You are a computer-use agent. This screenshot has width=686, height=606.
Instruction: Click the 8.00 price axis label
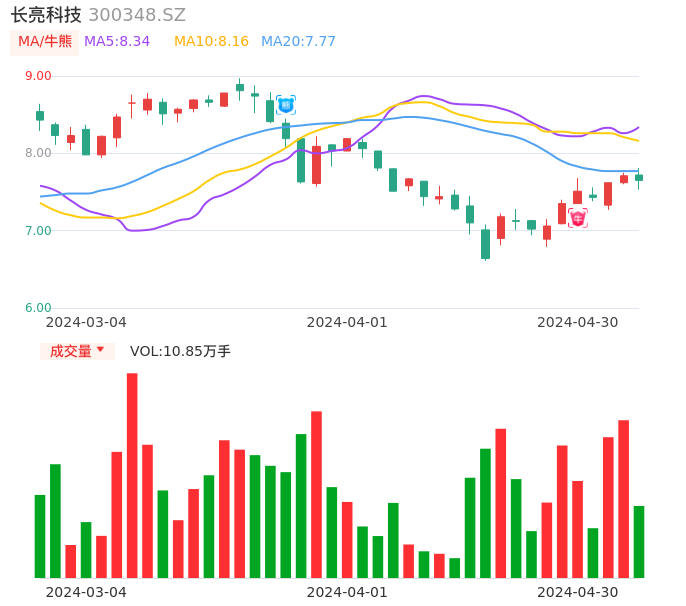[38, 153]
